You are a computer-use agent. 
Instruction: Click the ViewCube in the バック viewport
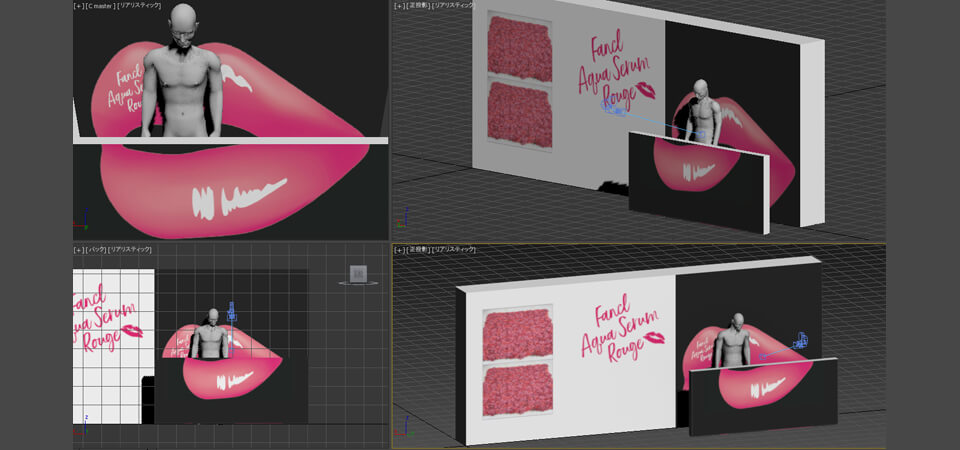point(358,274)
